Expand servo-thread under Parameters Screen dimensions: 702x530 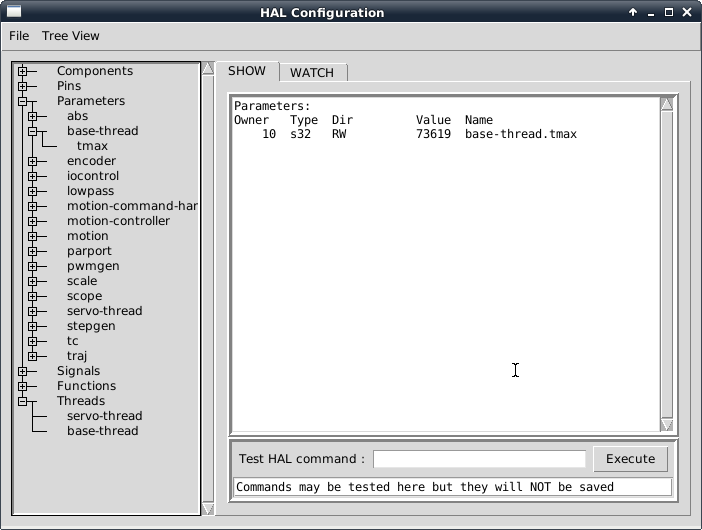[32, 311]
